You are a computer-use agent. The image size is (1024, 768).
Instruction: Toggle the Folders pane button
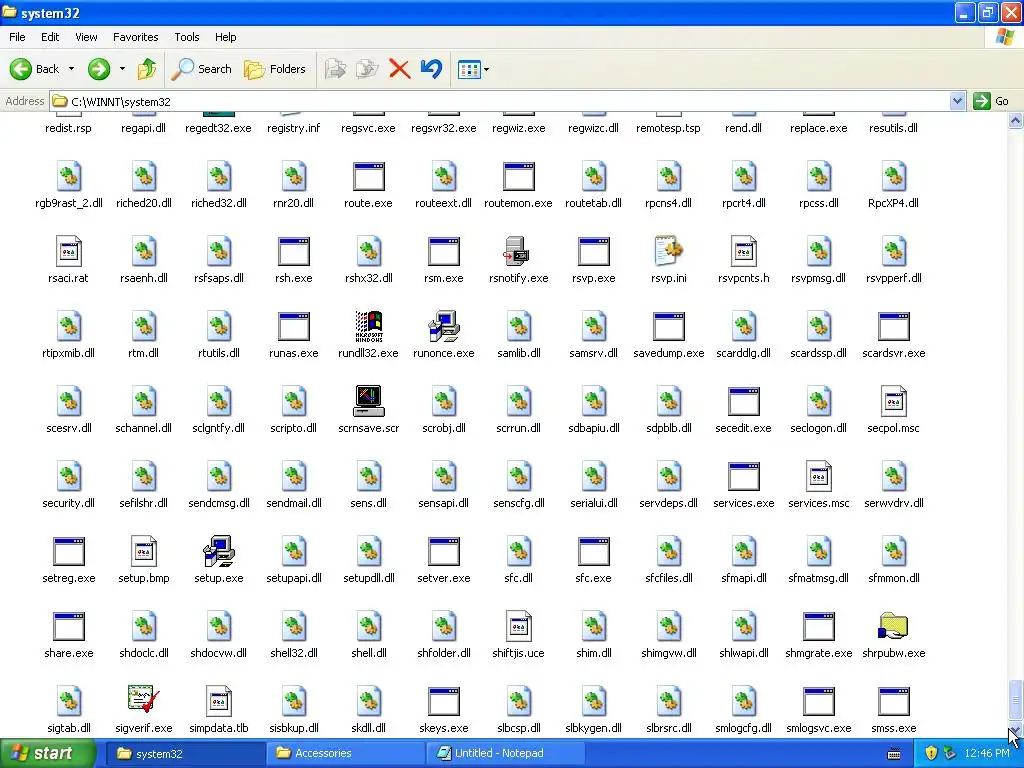[274, 69]
